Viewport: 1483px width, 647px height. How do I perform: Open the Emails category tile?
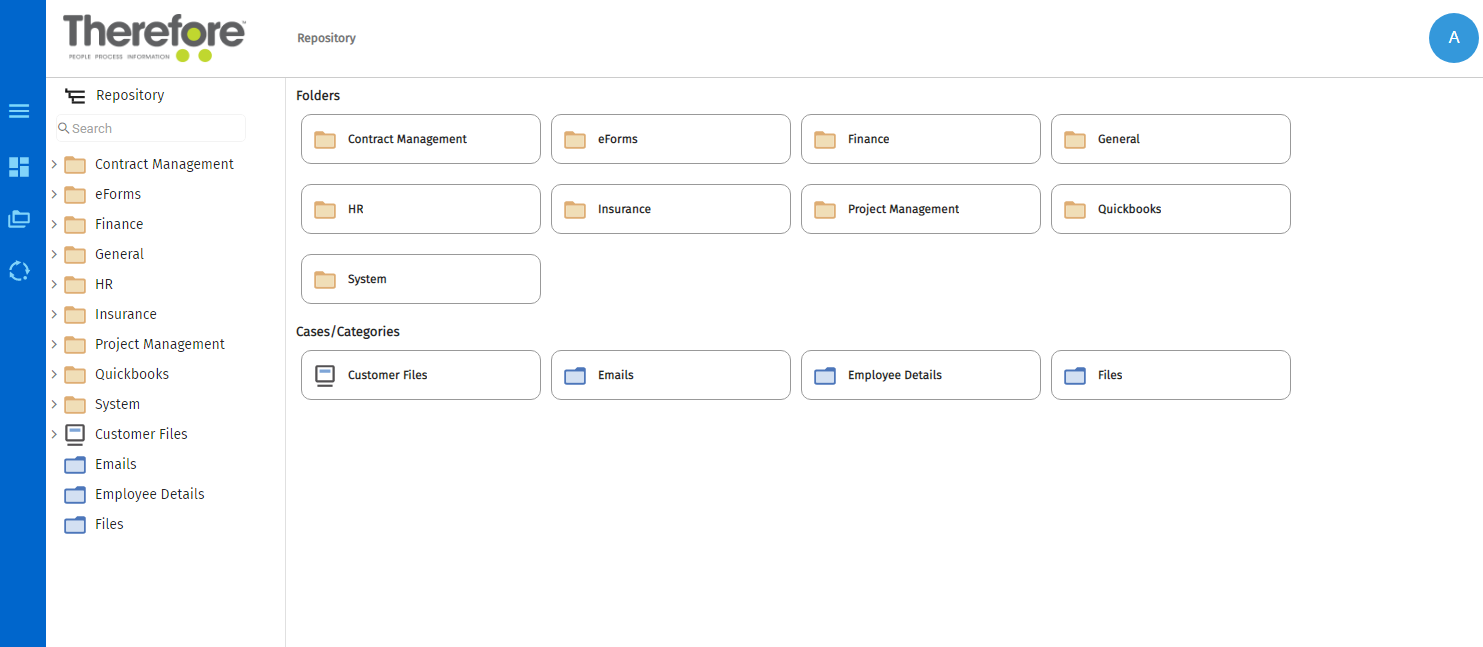point(670,375)
